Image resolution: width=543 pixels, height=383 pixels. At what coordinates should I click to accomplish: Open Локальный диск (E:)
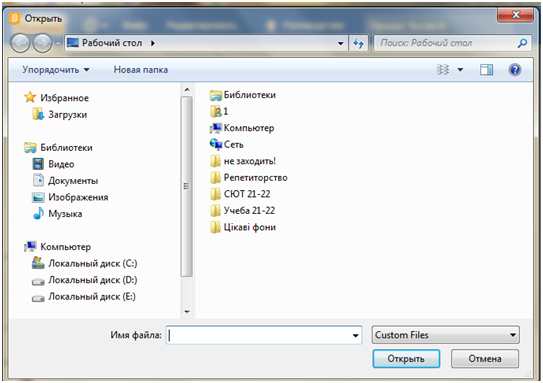(x=92, y=296)
